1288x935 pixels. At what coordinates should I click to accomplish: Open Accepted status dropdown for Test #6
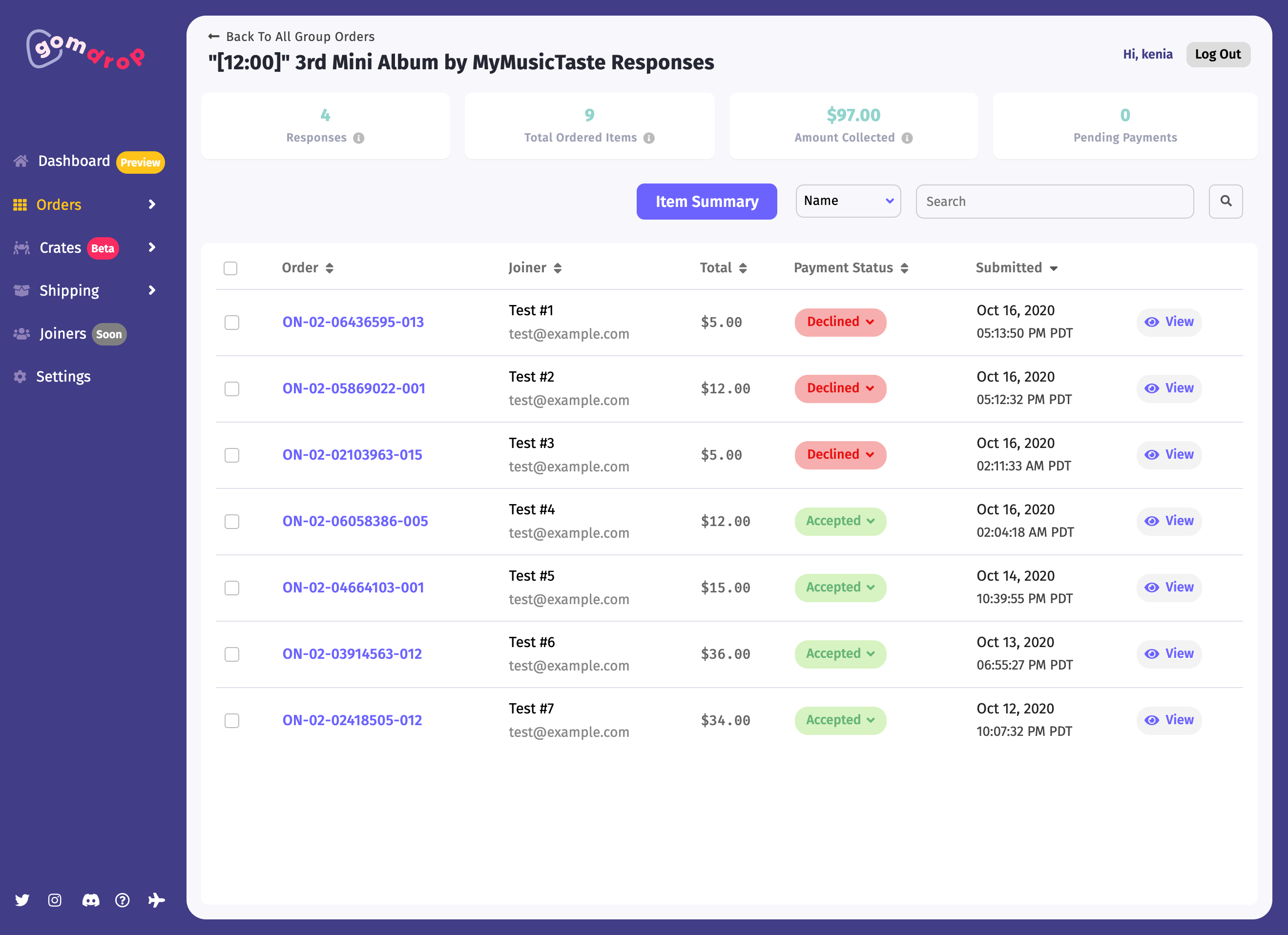(840, 654)
